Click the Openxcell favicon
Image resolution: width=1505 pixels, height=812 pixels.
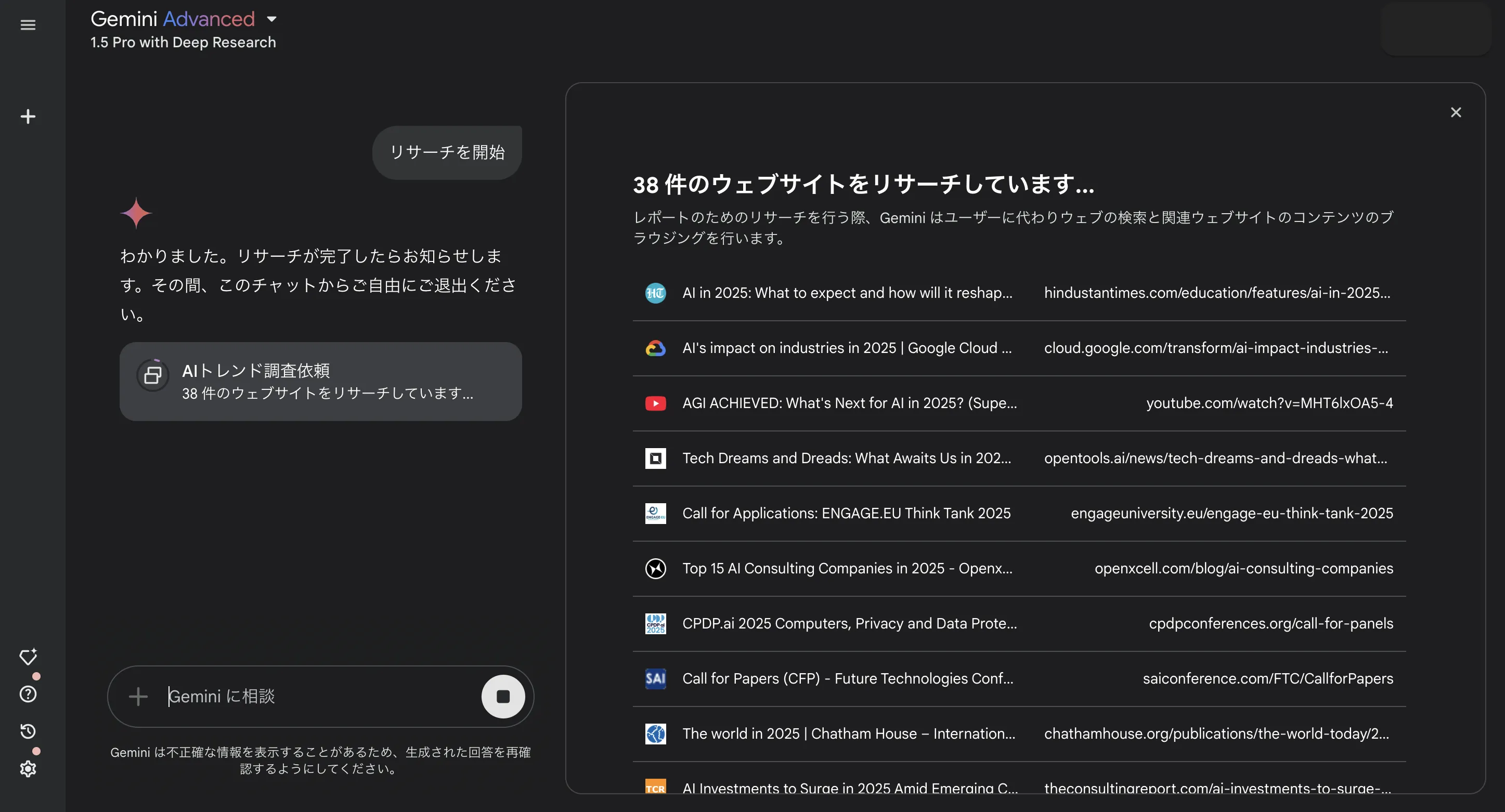pos(655,568)
